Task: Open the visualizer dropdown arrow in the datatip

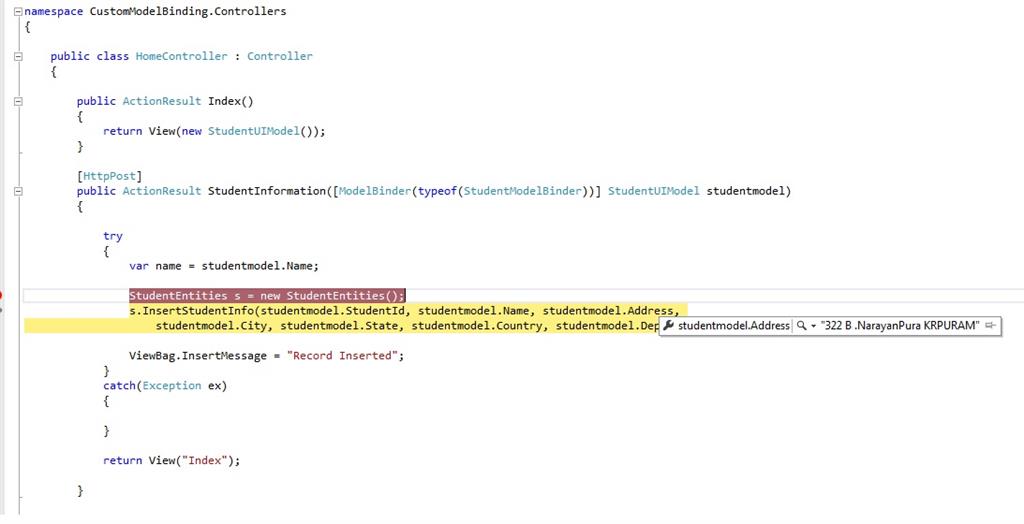Action: (x=813, y=325)
